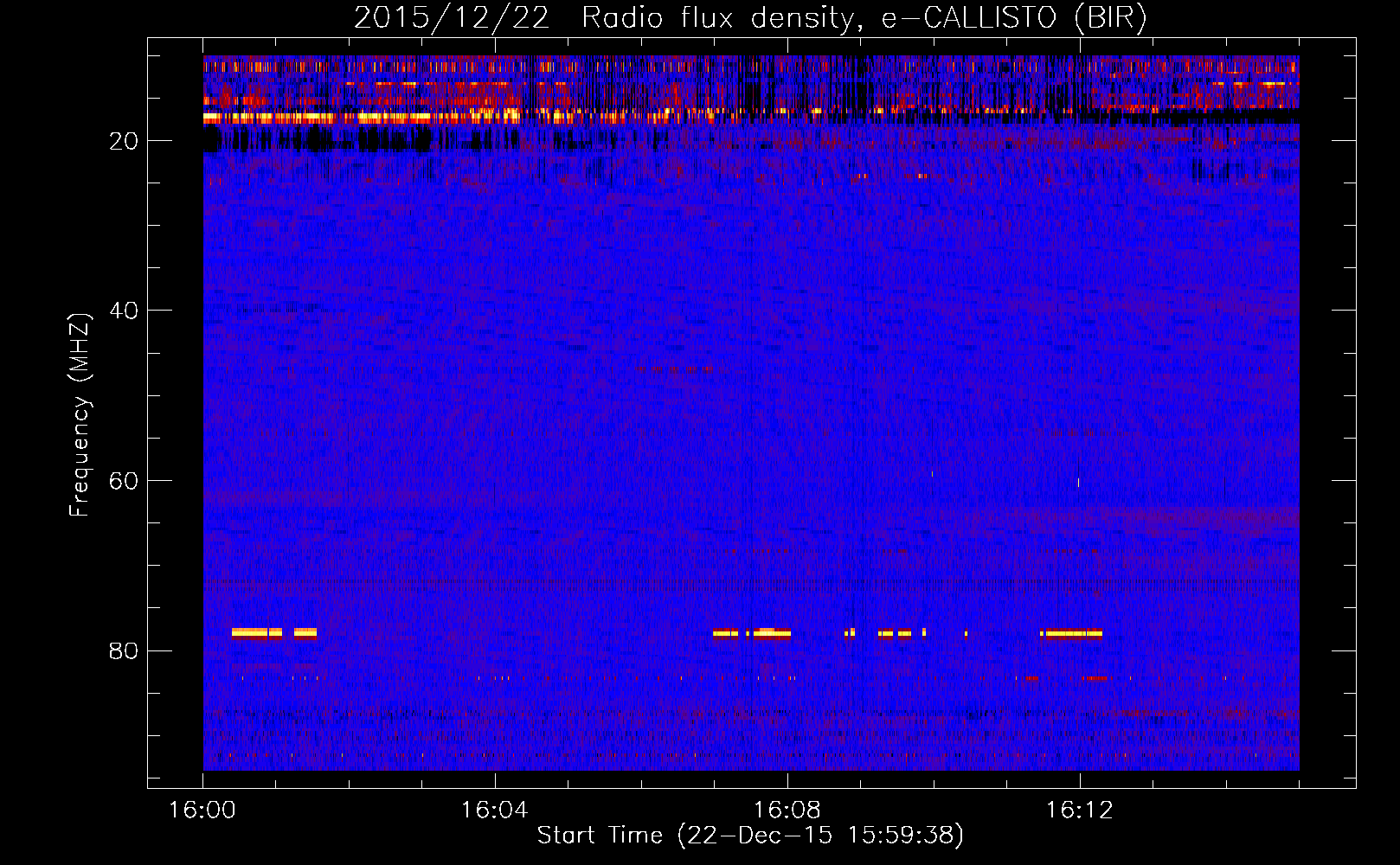Click the 16:00 time tick label
1400x865 pixels.
tap(202, 811)
